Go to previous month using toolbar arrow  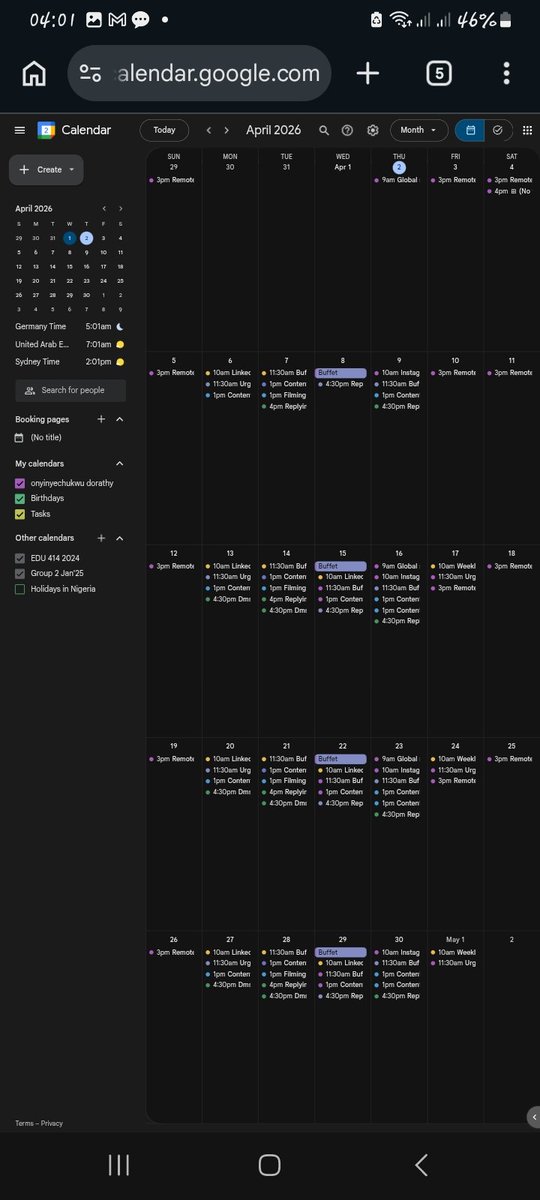(208, 130)
